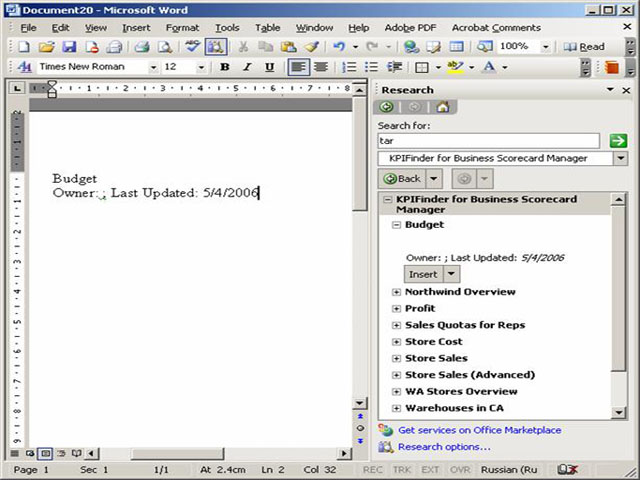
Task: Click Back button in Research pane
Action: tap(402, 179)
